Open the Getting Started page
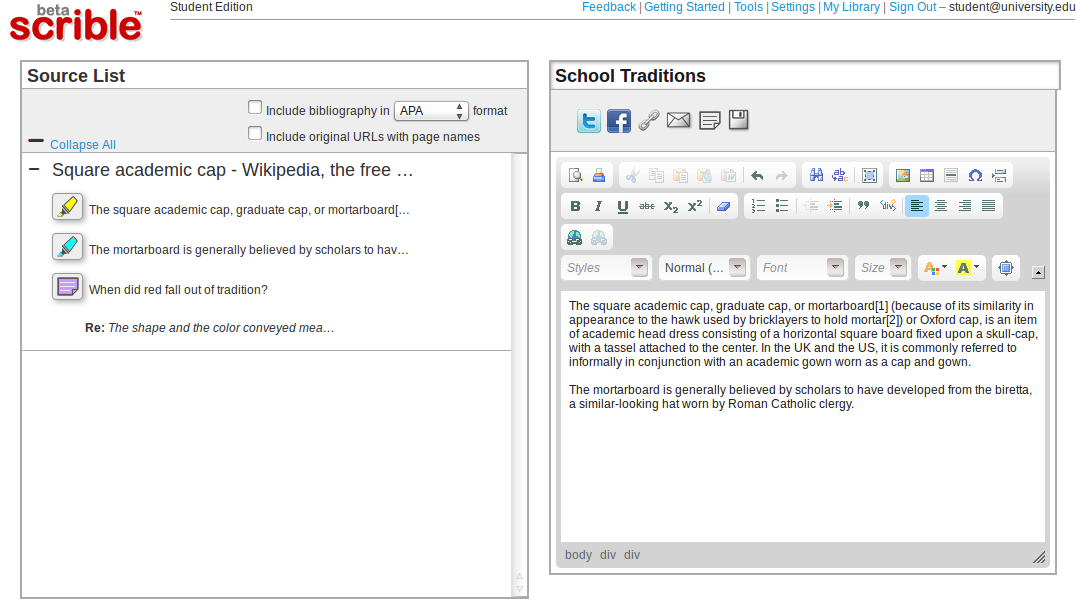Image resolution: width=1077 pixels, height=605 pixels. (684, 7)
